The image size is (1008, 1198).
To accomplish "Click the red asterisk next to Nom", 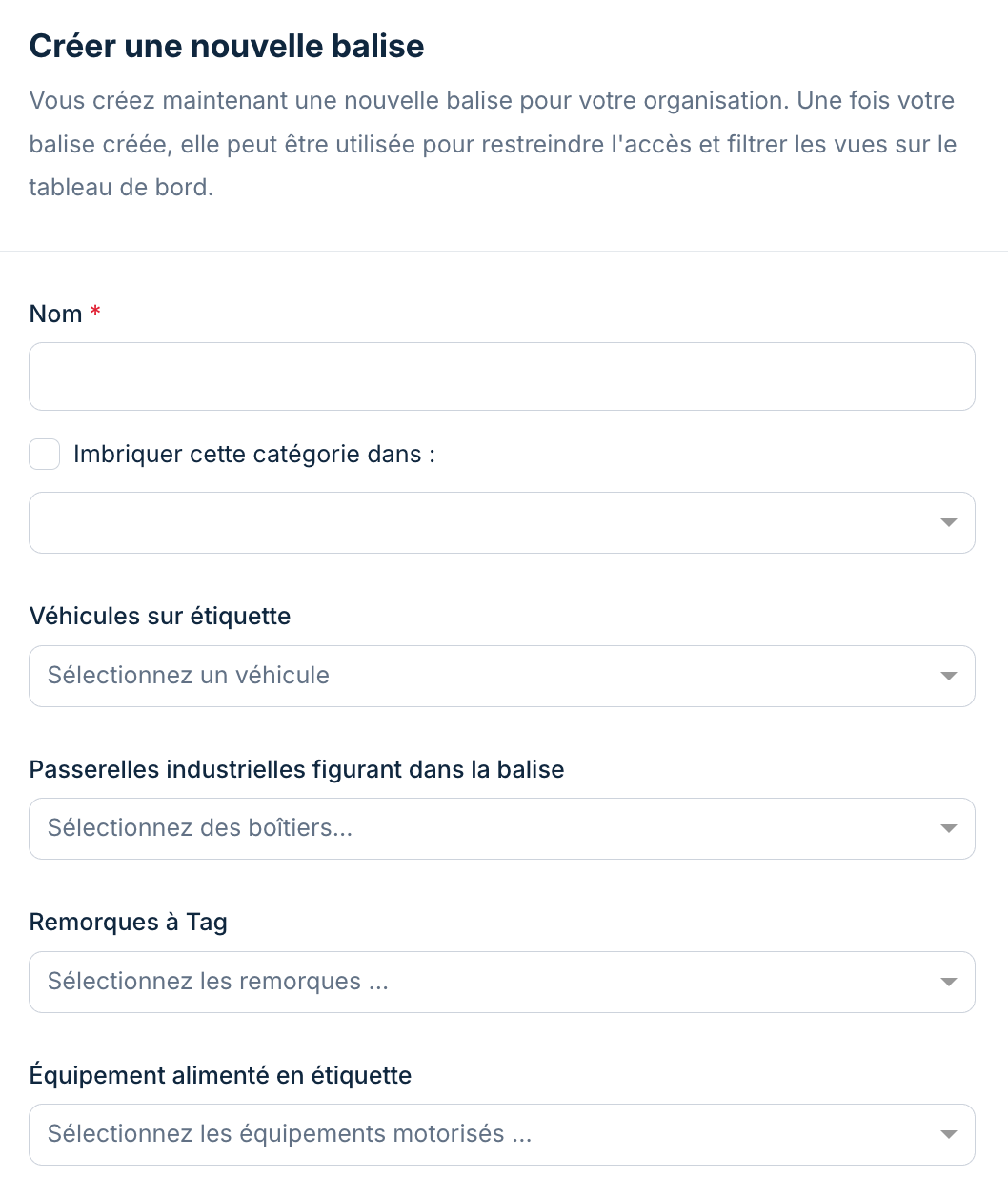I will 95,313.
